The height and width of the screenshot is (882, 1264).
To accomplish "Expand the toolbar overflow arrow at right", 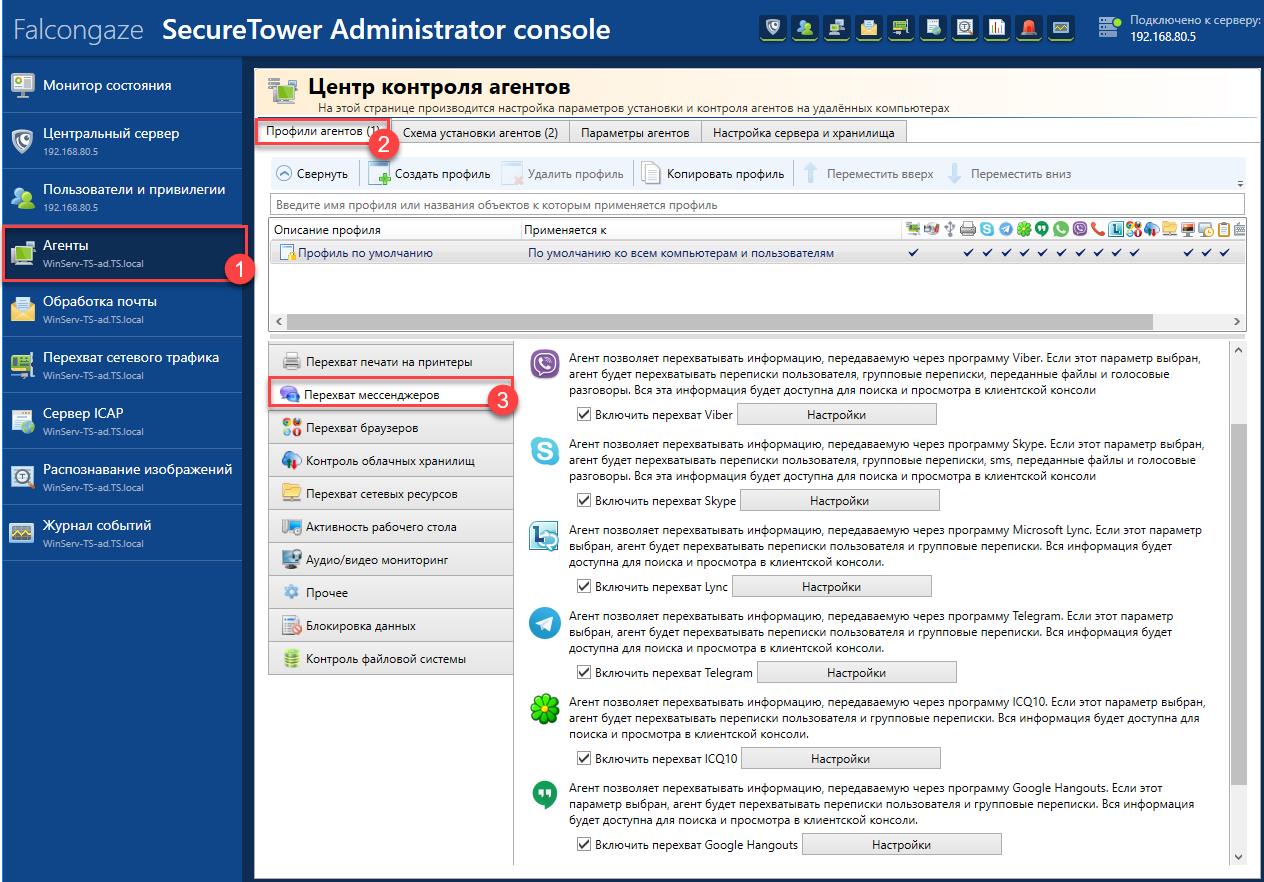I will (1240, 184).
